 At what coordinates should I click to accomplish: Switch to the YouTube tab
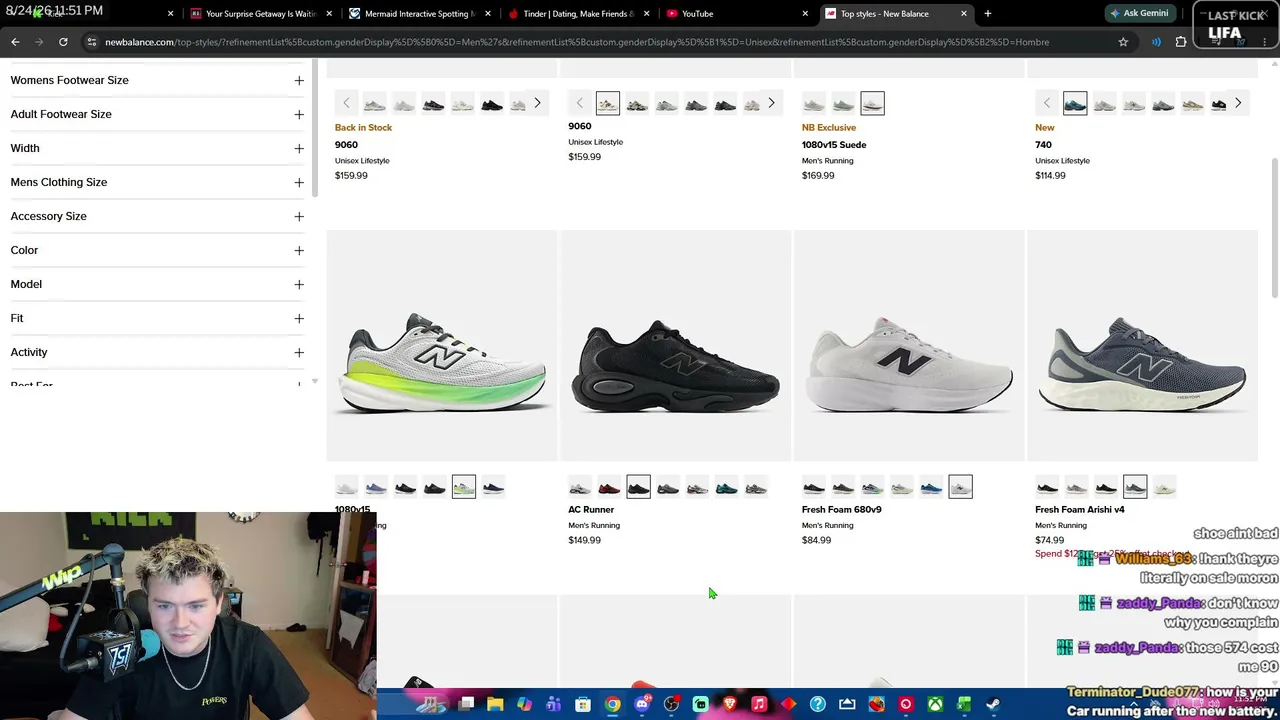737,14
